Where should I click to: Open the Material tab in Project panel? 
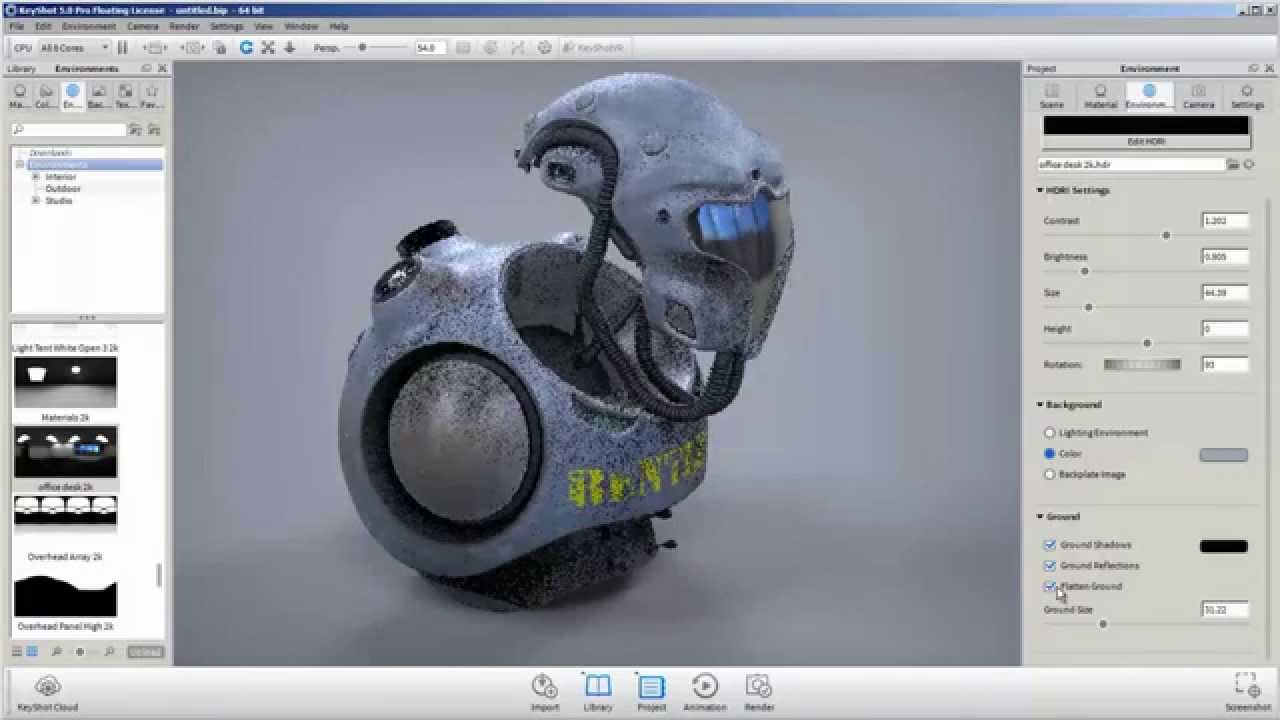tap(1100, 96)
